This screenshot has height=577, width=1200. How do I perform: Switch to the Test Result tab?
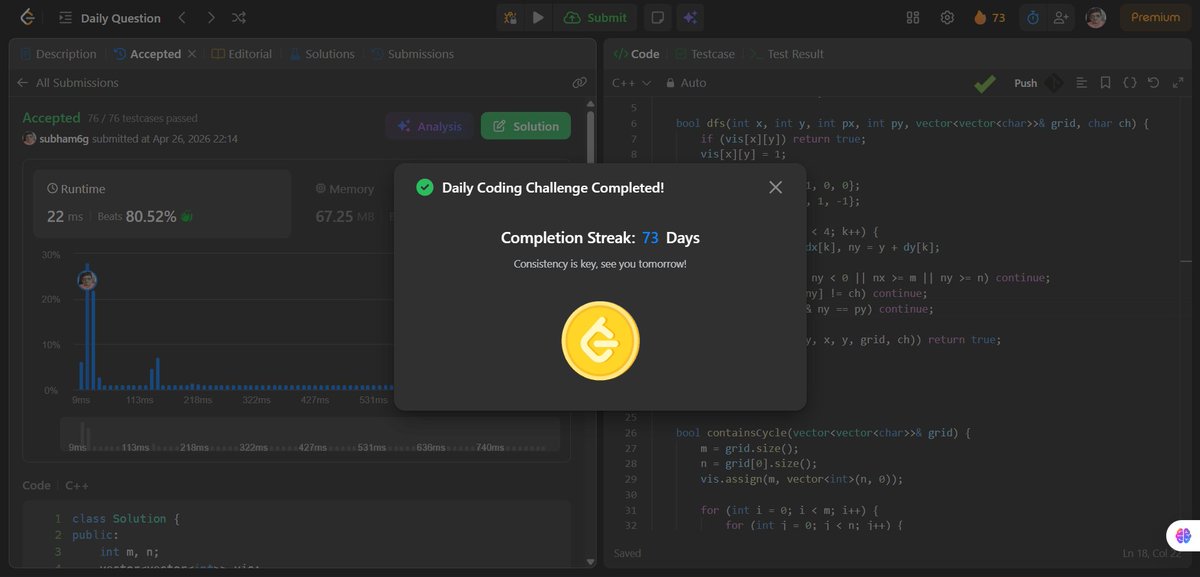(x=786, y=54)
